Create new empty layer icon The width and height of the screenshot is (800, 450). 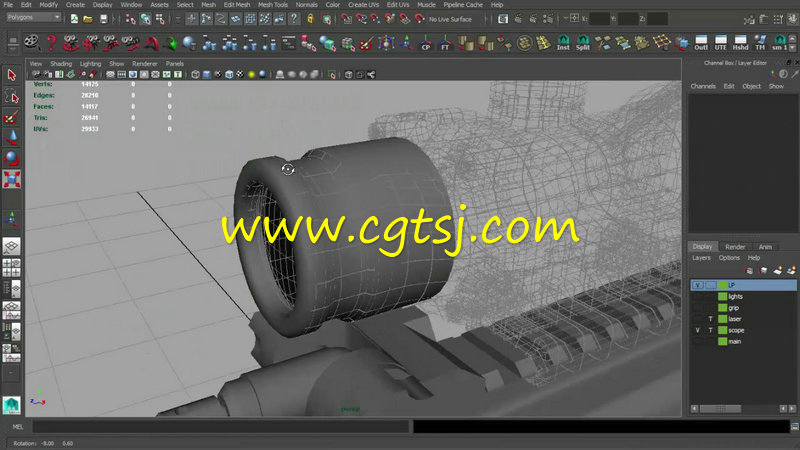click(778, 270)
